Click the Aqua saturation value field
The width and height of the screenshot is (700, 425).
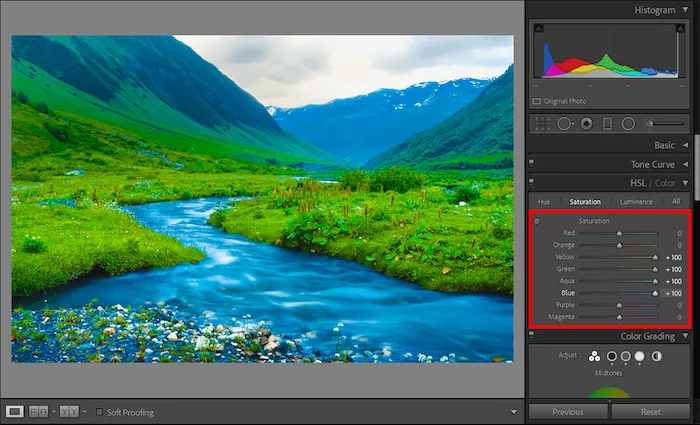point(674,282)
